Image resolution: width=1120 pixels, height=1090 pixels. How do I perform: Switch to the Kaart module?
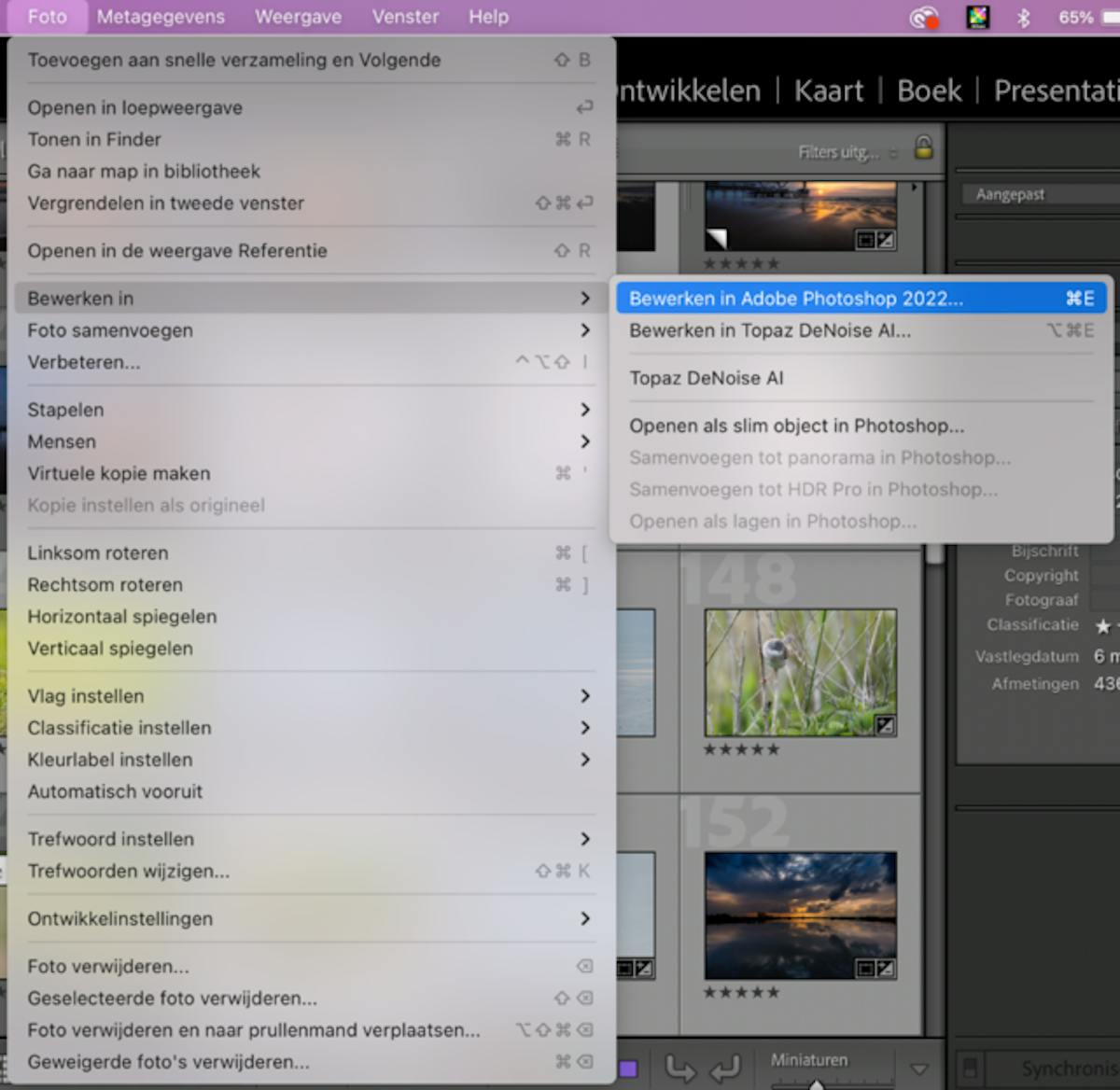click(829, 91)
